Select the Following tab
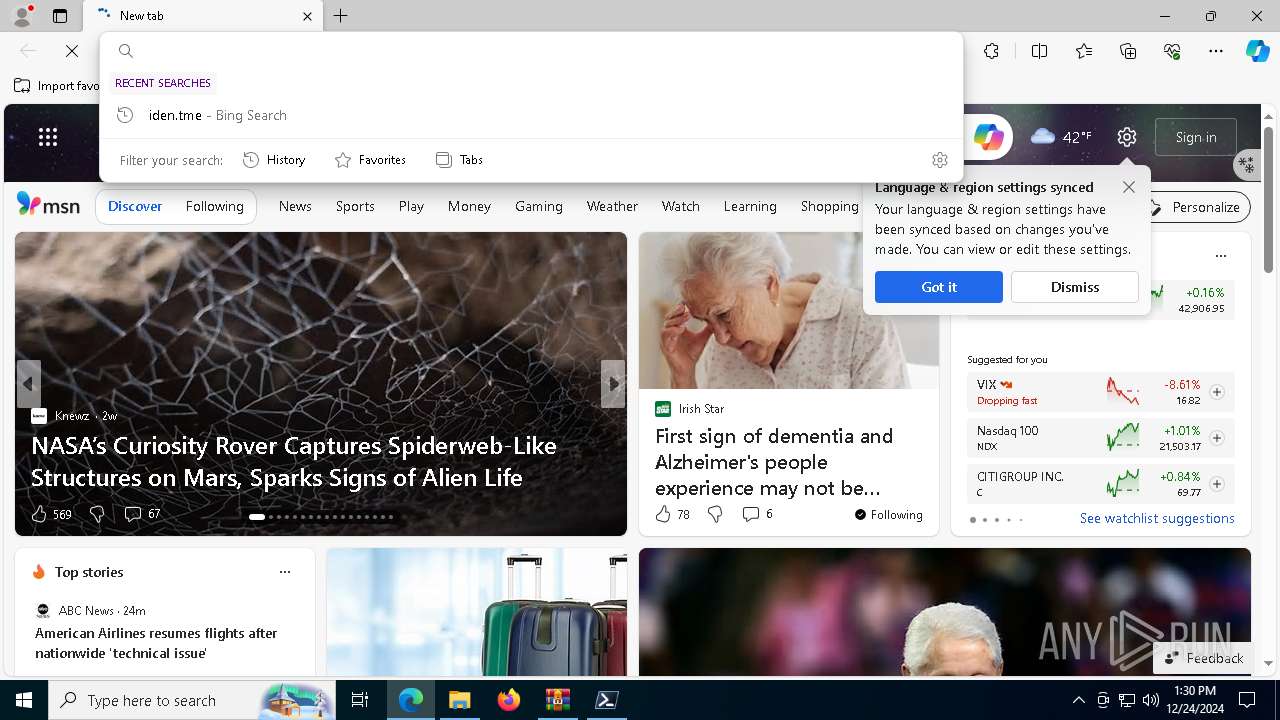Viewport: 1280px width, 720px height. [x=215, y=206]
